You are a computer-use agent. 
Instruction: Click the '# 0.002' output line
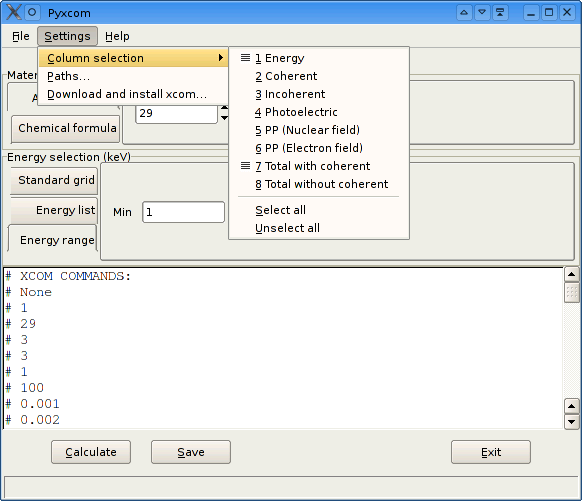tap(33, 420)
